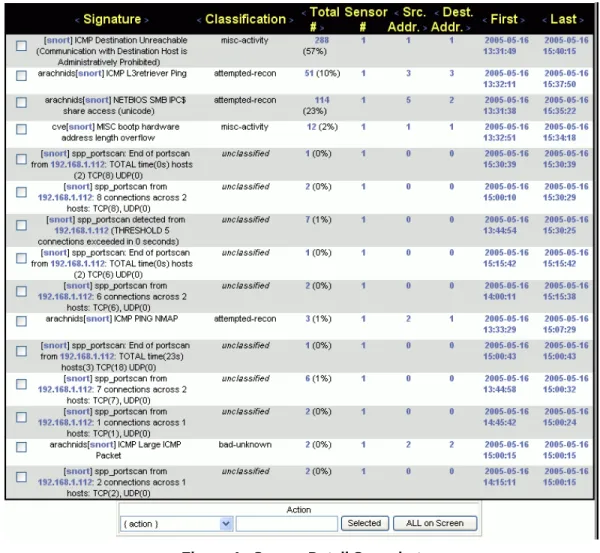Screen dimensions: 600x553
Task: Open snort link for ICMP L3retriever Ping
Action: [90, 73]
